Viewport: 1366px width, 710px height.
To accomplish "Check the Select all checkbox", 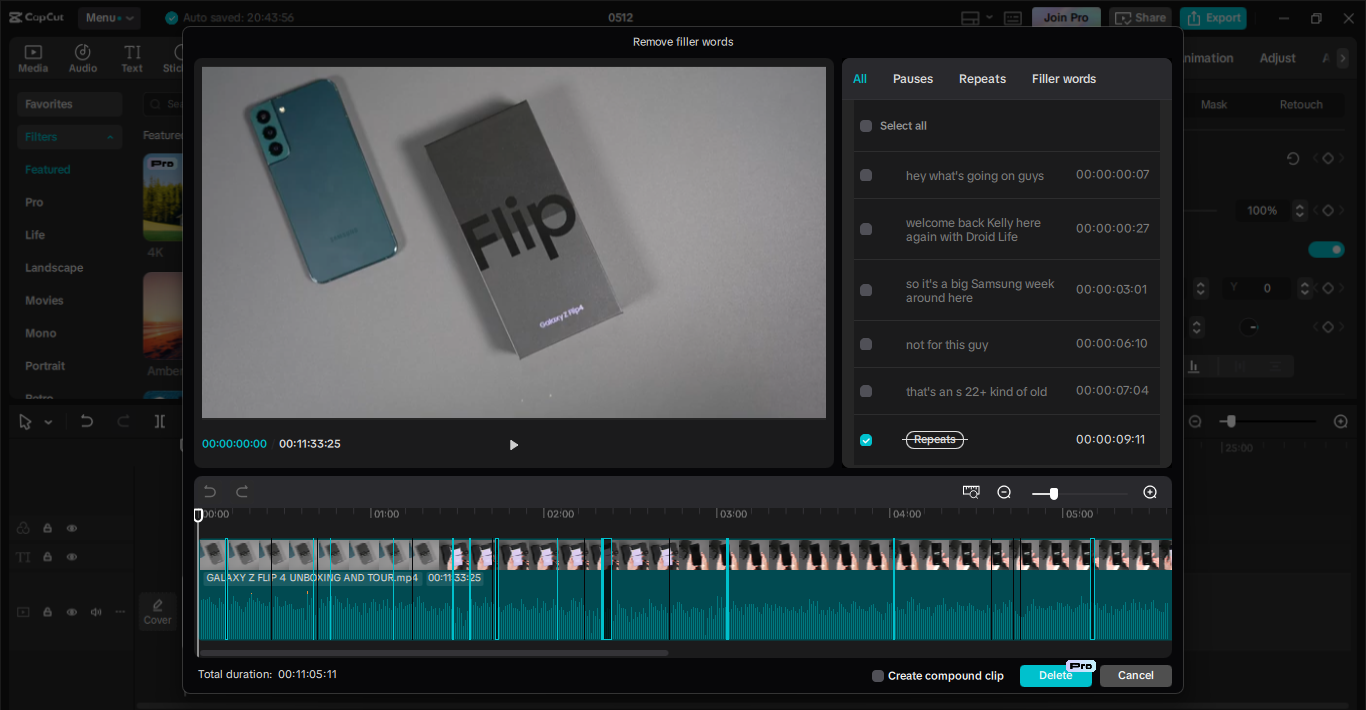I will 865,125.
